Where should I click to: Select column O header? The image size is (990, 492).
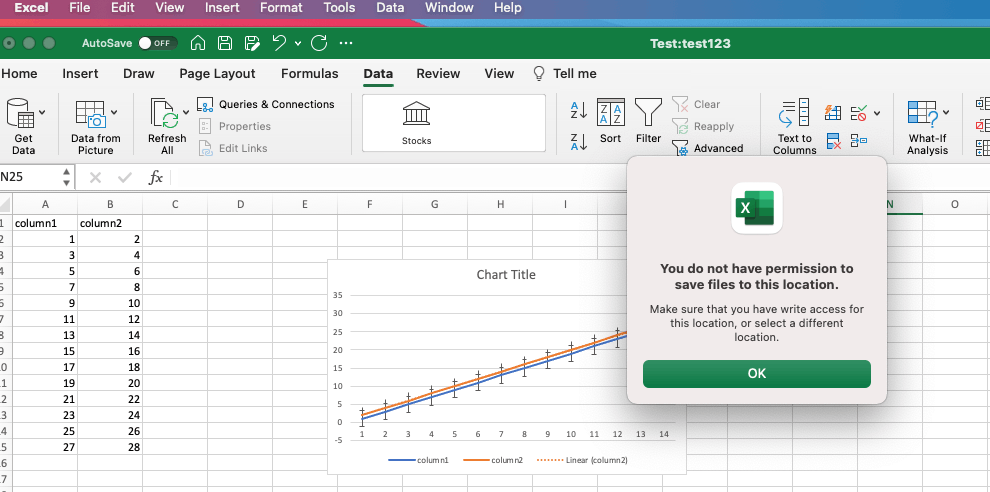[x=955, y=204]
